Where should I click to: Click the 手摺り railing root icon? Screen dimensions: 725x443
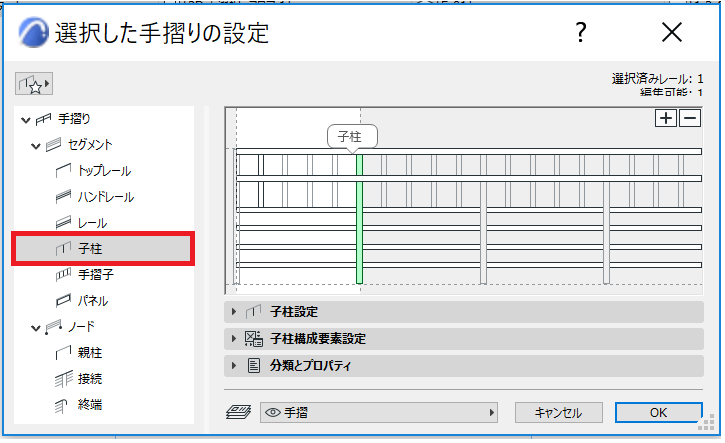(43, 119)
